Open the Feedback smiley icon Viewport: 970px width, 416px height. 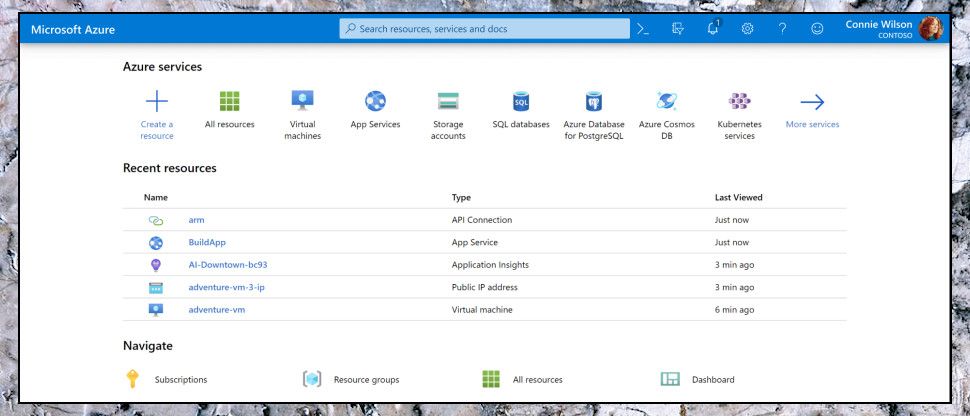pyautogui.click(x=817, y=28)
